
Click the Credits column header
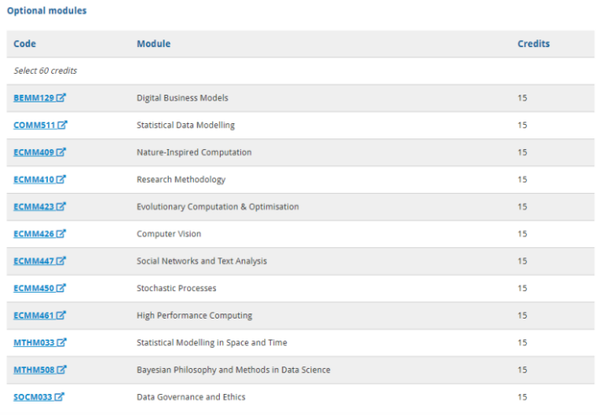coord(533,44)
